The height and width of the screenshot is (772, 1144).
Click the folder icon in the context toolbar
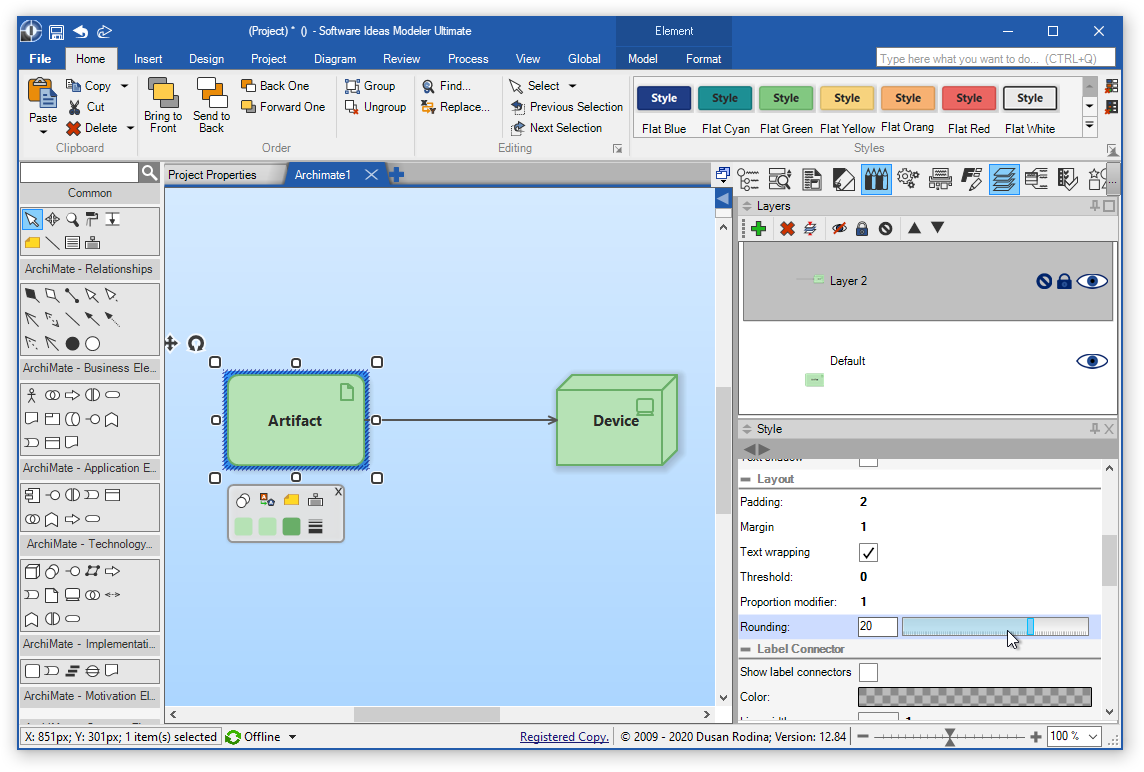pos(291,500)
